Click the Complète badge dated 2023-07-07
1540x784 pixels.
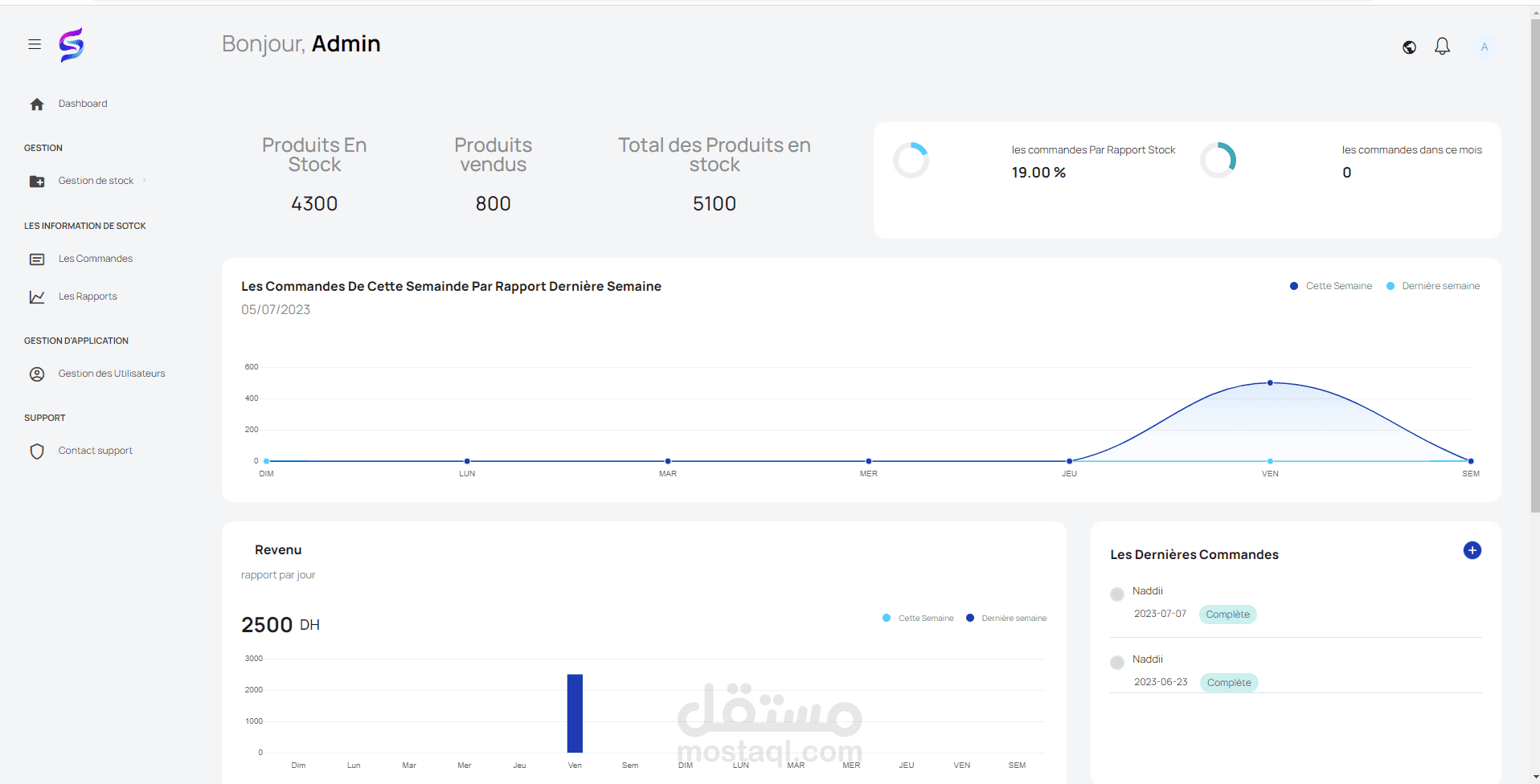[x=1227, y=615]
